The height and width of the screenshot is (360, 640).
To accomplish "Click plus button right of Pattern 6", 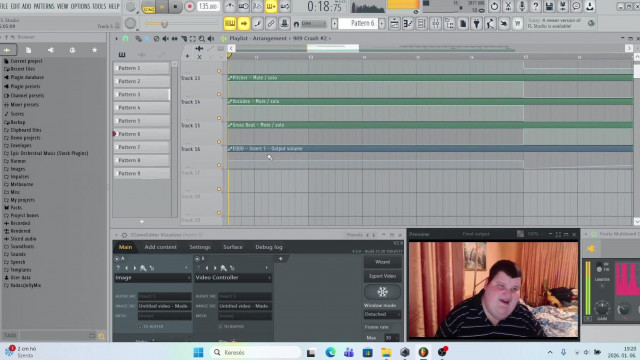I will click(x=382, y=23).
